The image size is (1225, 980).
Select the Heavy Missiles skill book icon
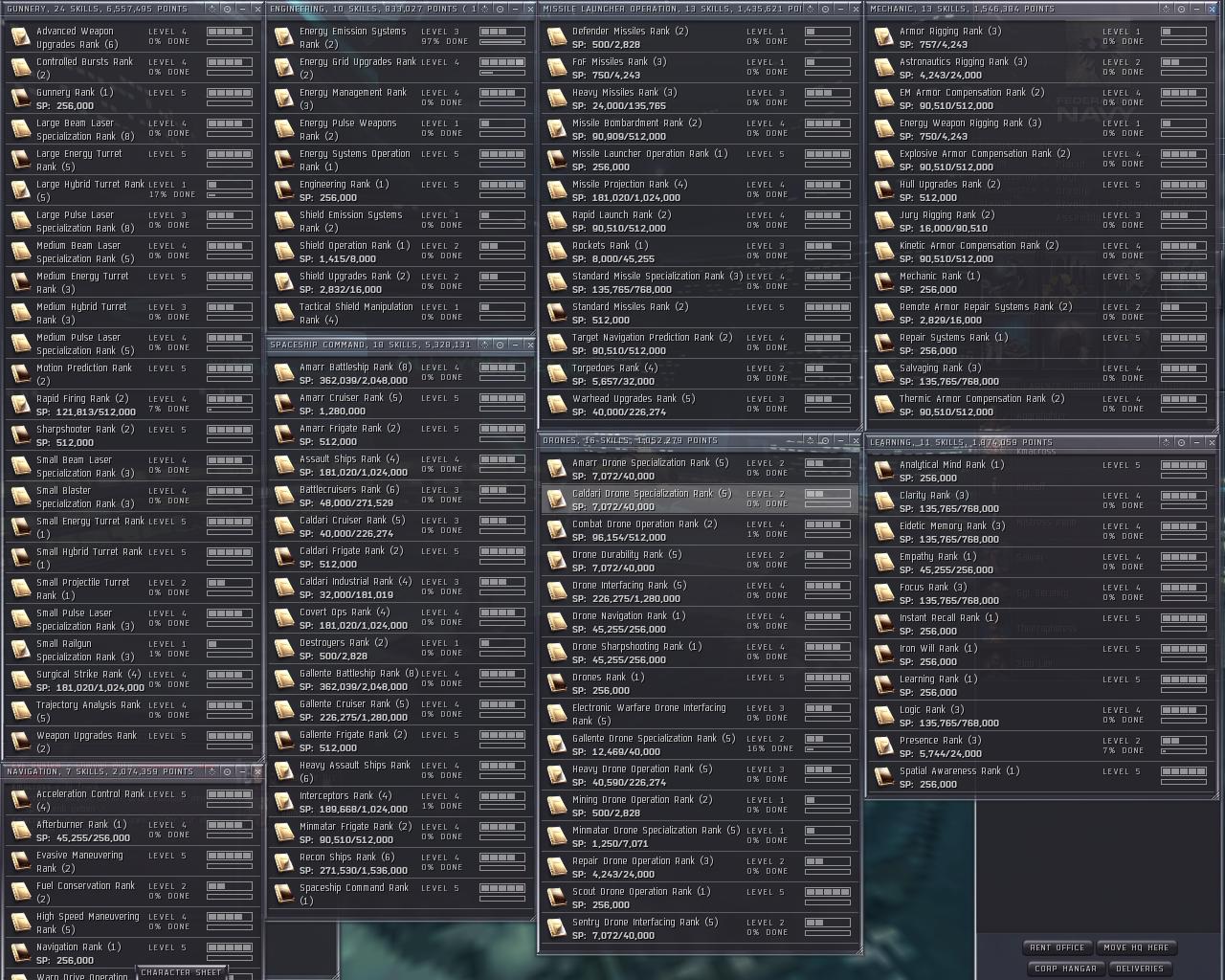[556, 99]
